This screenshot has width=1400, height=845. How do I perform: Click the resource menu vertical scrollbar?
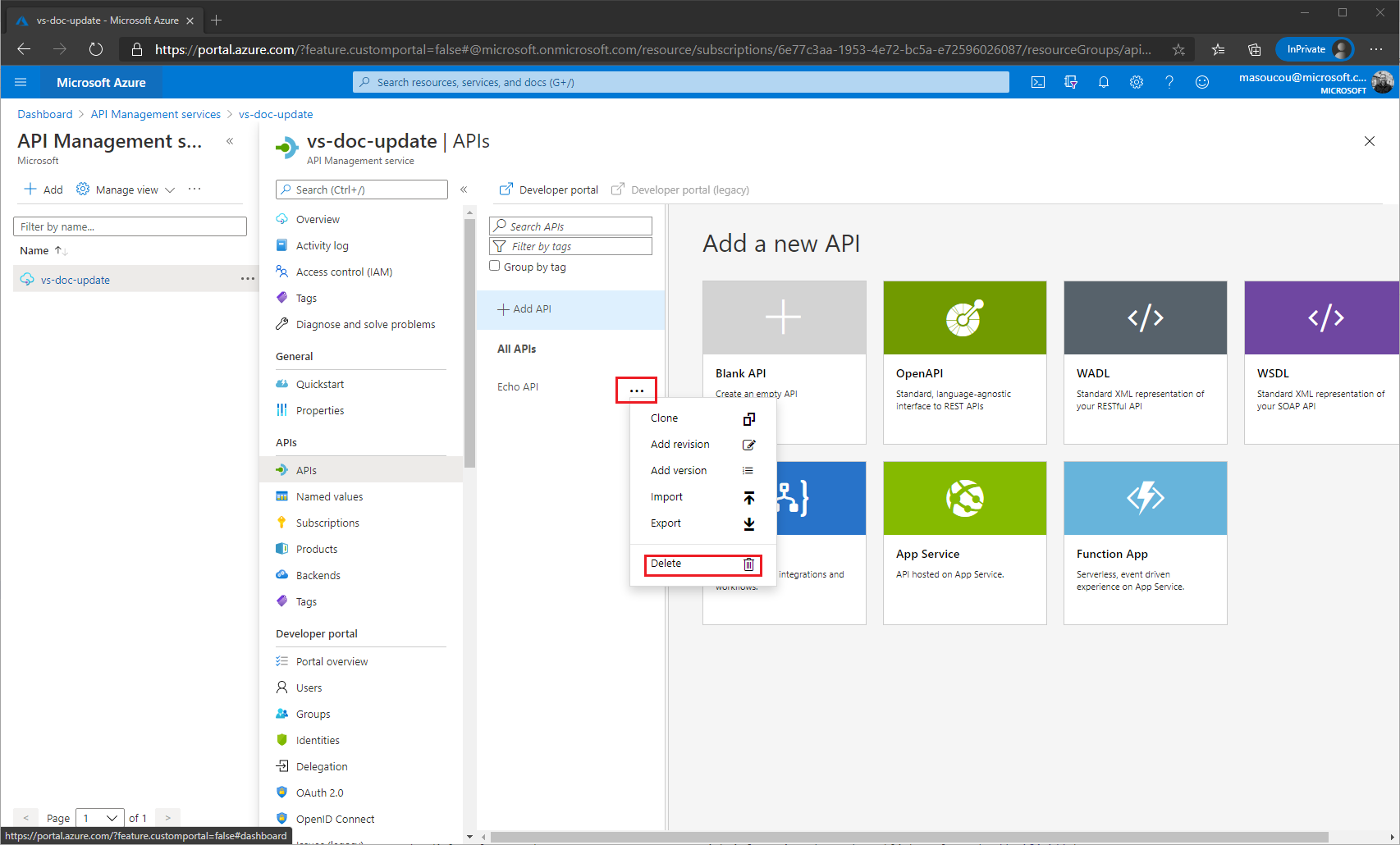point(469,343)
